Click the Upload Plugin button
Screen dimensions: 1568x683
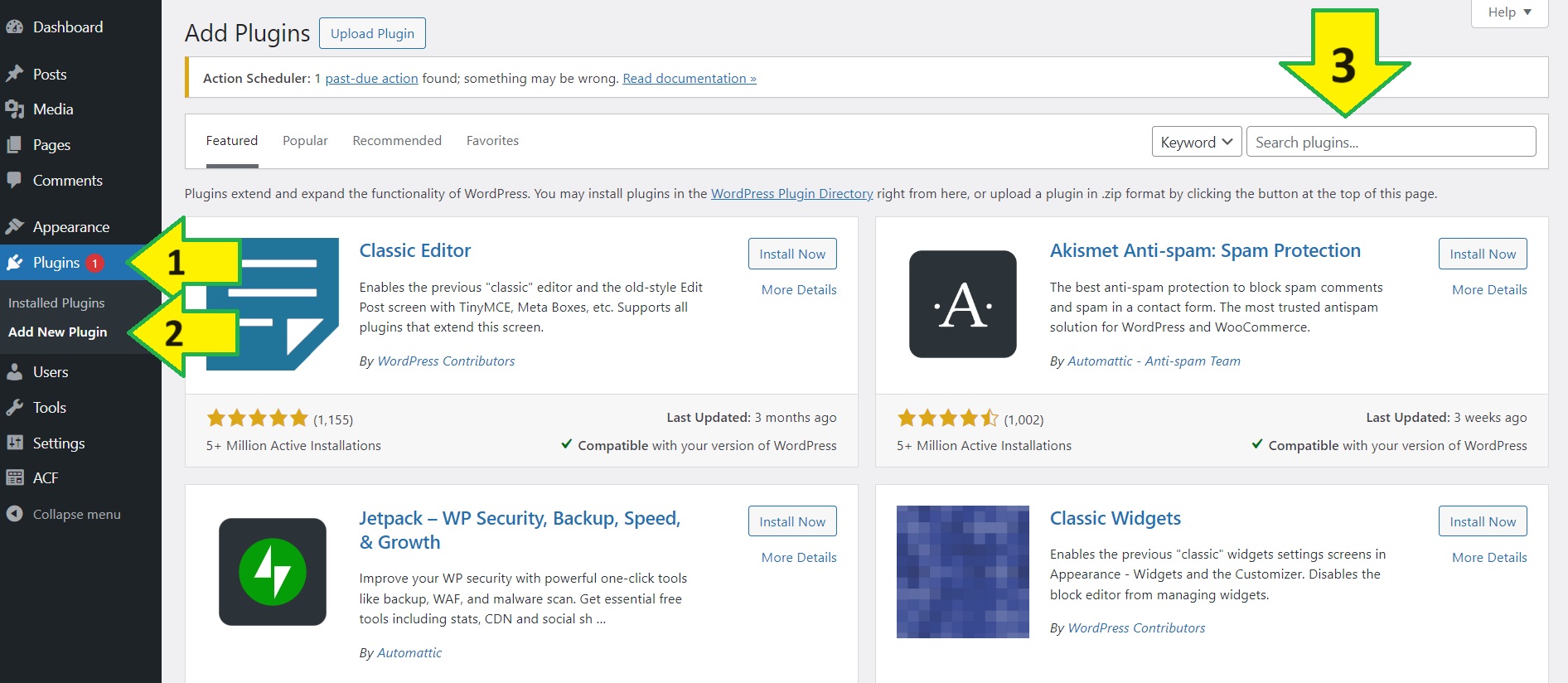(372, 33)
